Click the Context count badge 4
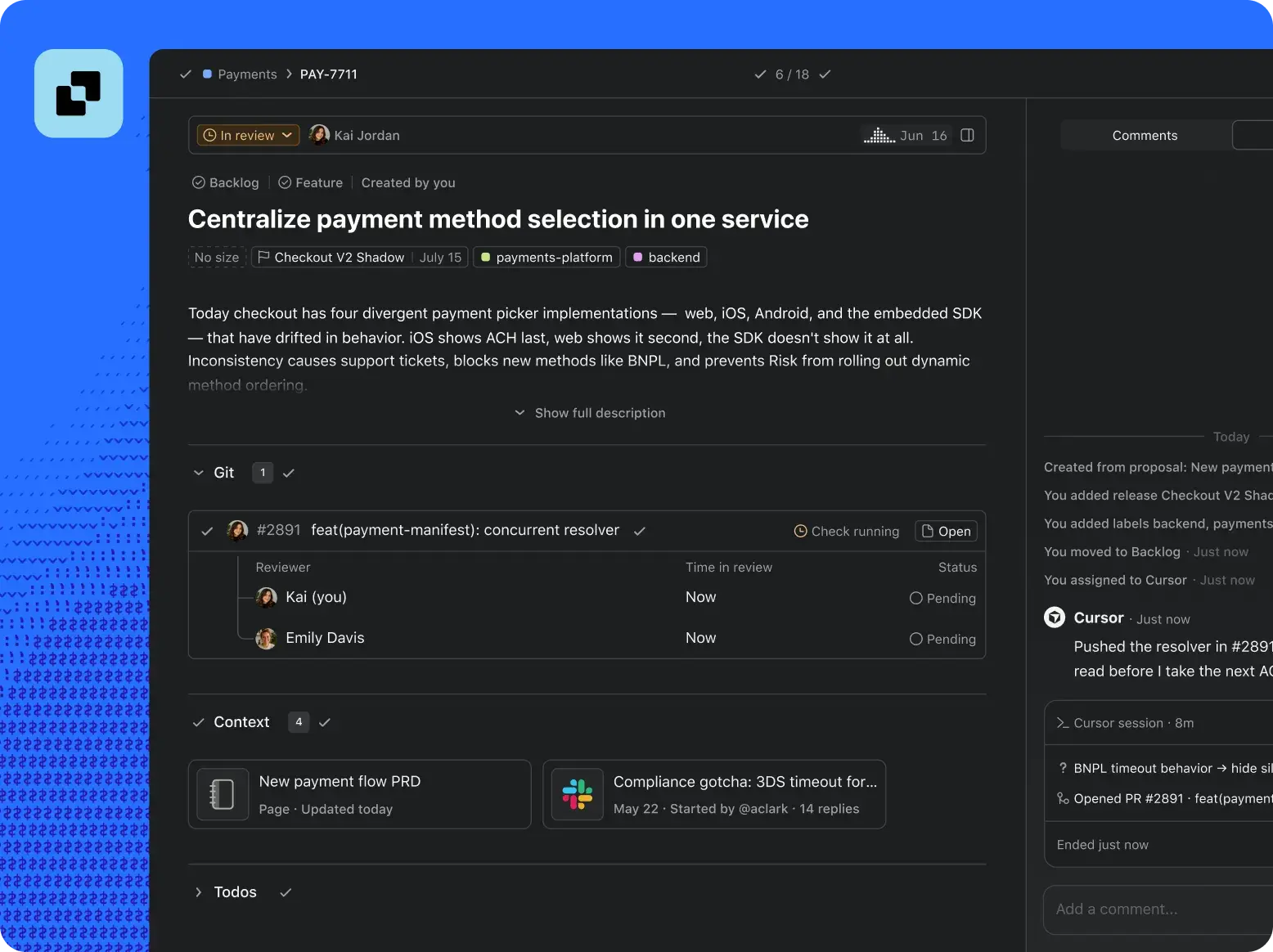Viewport: 1273px width, 952px height. [299, 722]
